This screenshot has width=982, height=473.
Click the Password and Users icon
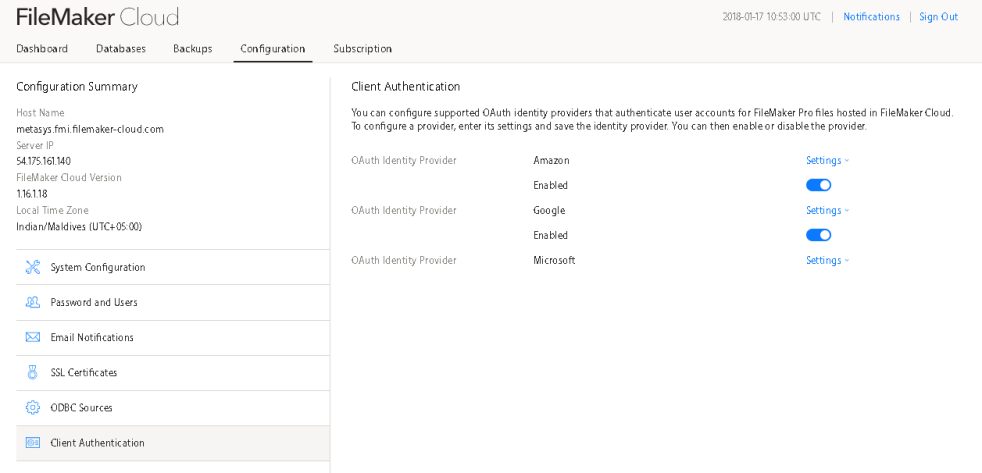click(32, 302)
